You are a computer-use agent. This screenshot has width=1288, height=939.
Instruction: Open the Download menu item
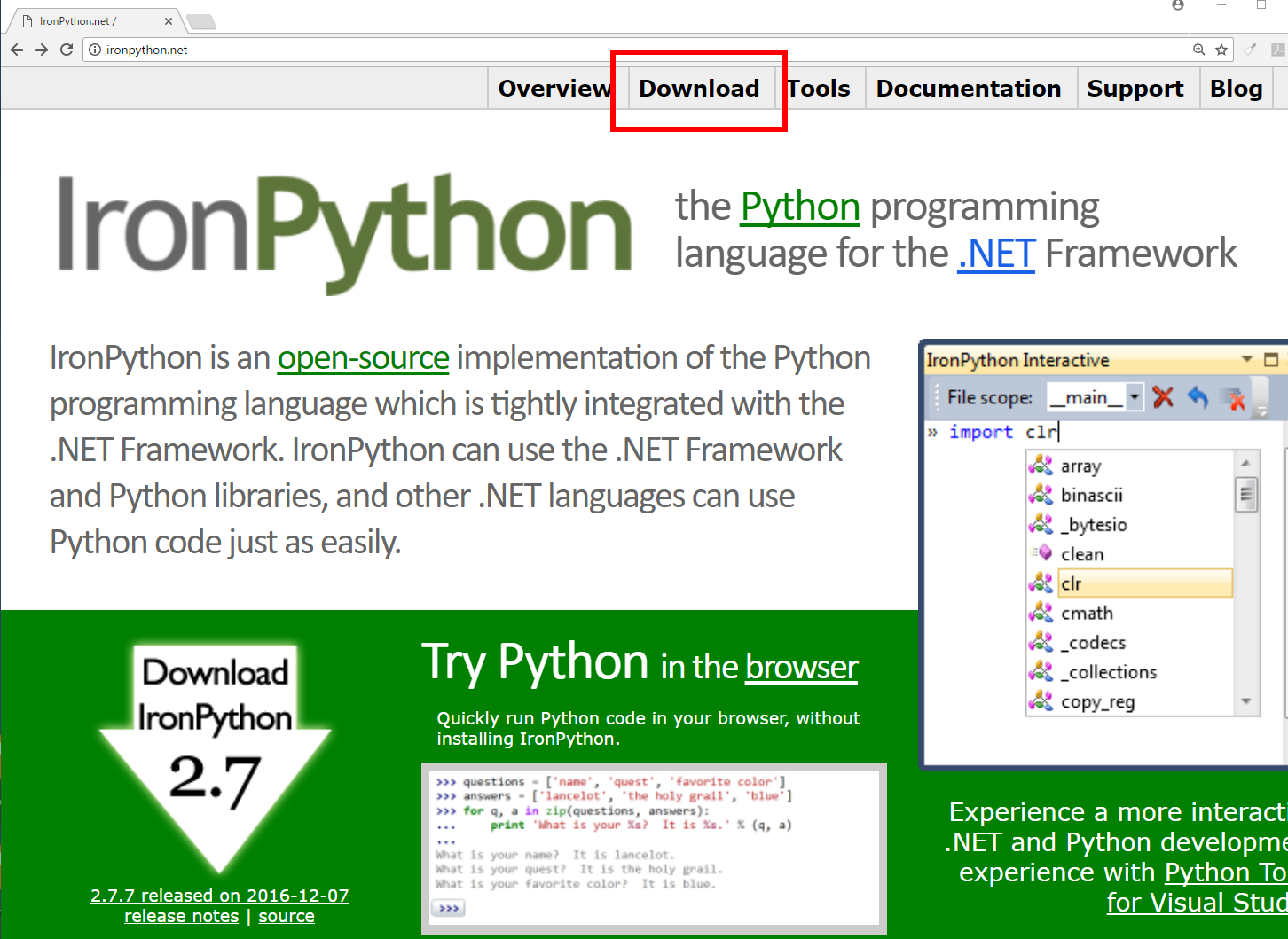[699, 89]
